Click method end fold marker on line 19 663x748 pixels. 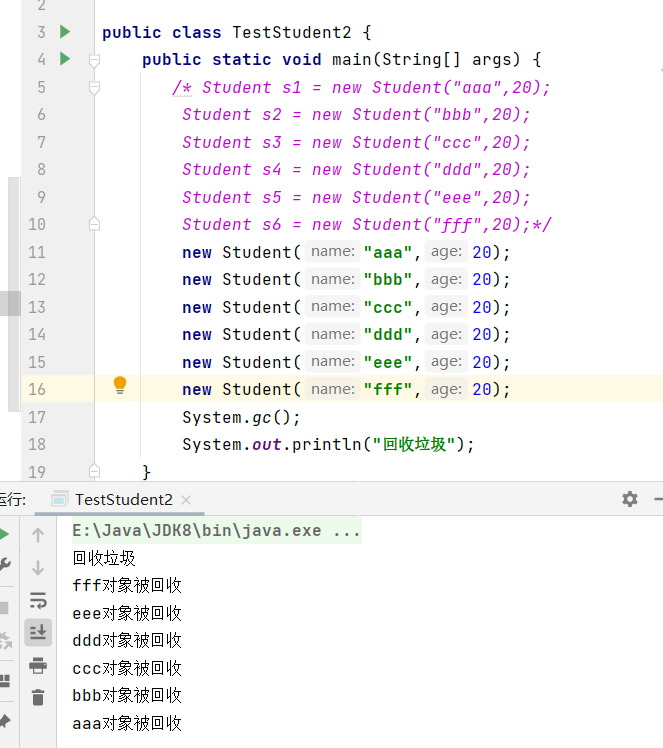pyautogui.click(x=94, y=471)
